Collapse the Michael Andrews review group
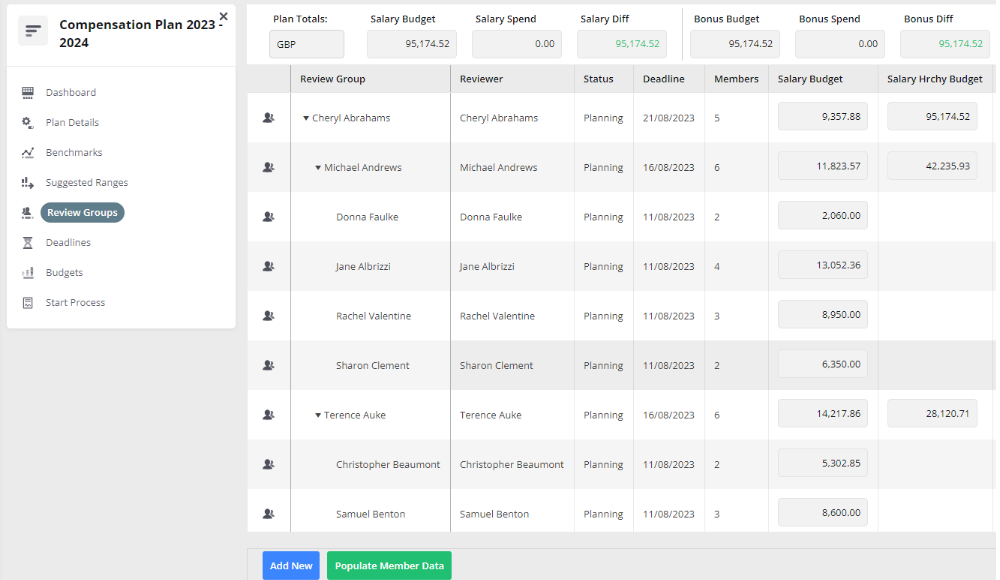This screenshot has height=580, width=1000. (318, 168)
